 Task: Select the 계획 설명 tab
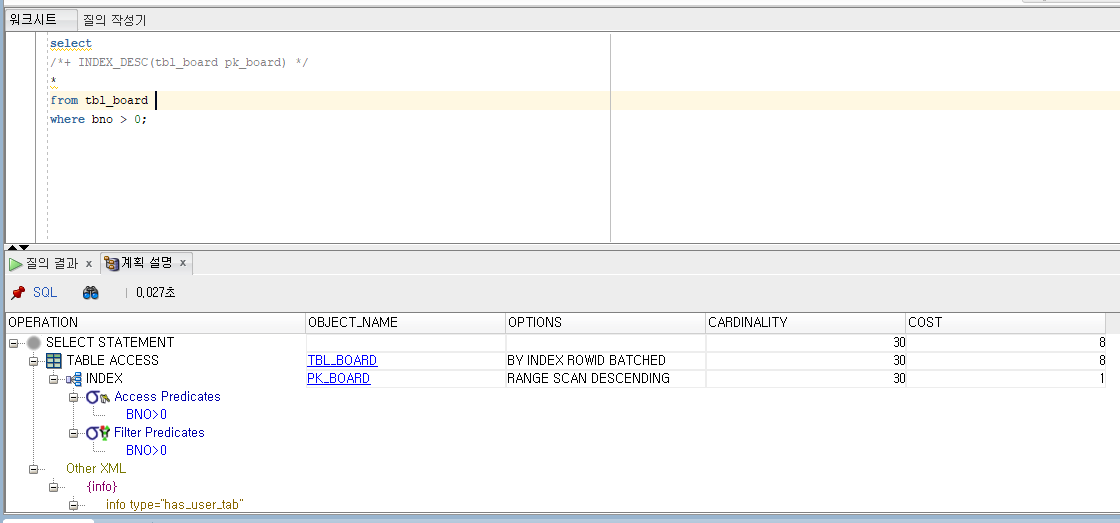click(x=146, y=263)
